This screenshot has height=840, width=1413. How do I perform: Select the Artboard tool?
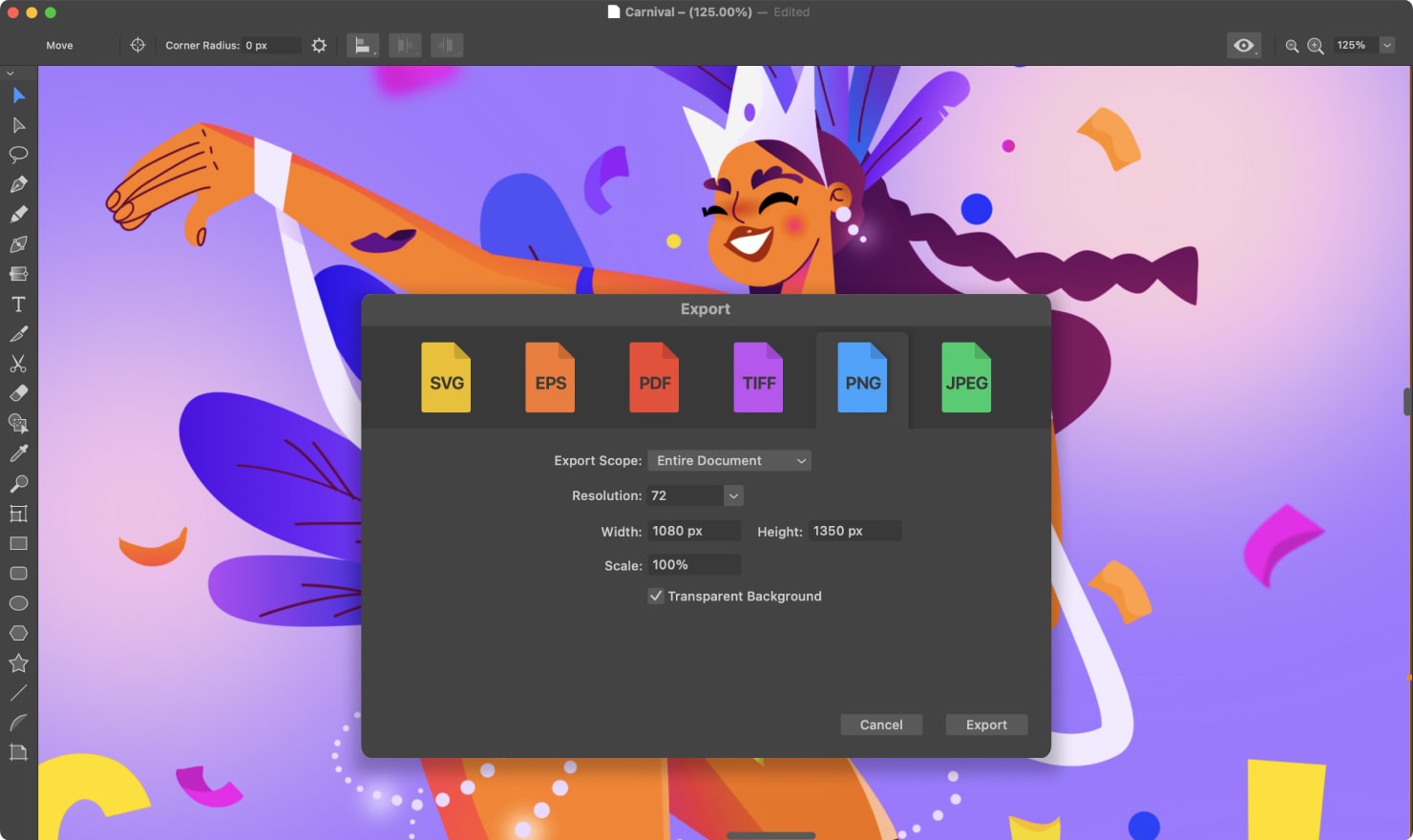pyautogui.click(x=18, y=752)
